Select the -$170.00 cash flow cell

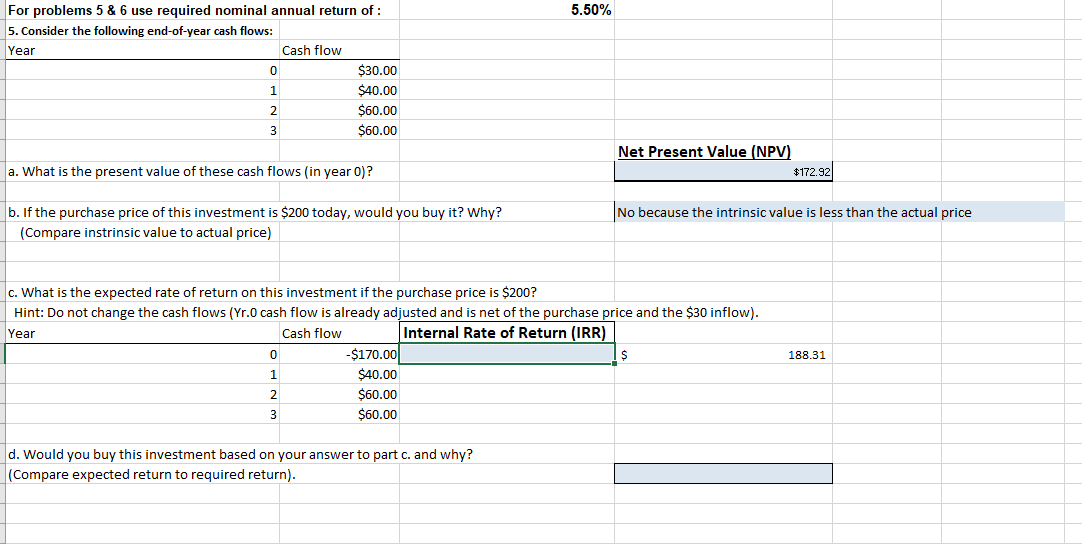coord(339,355)
